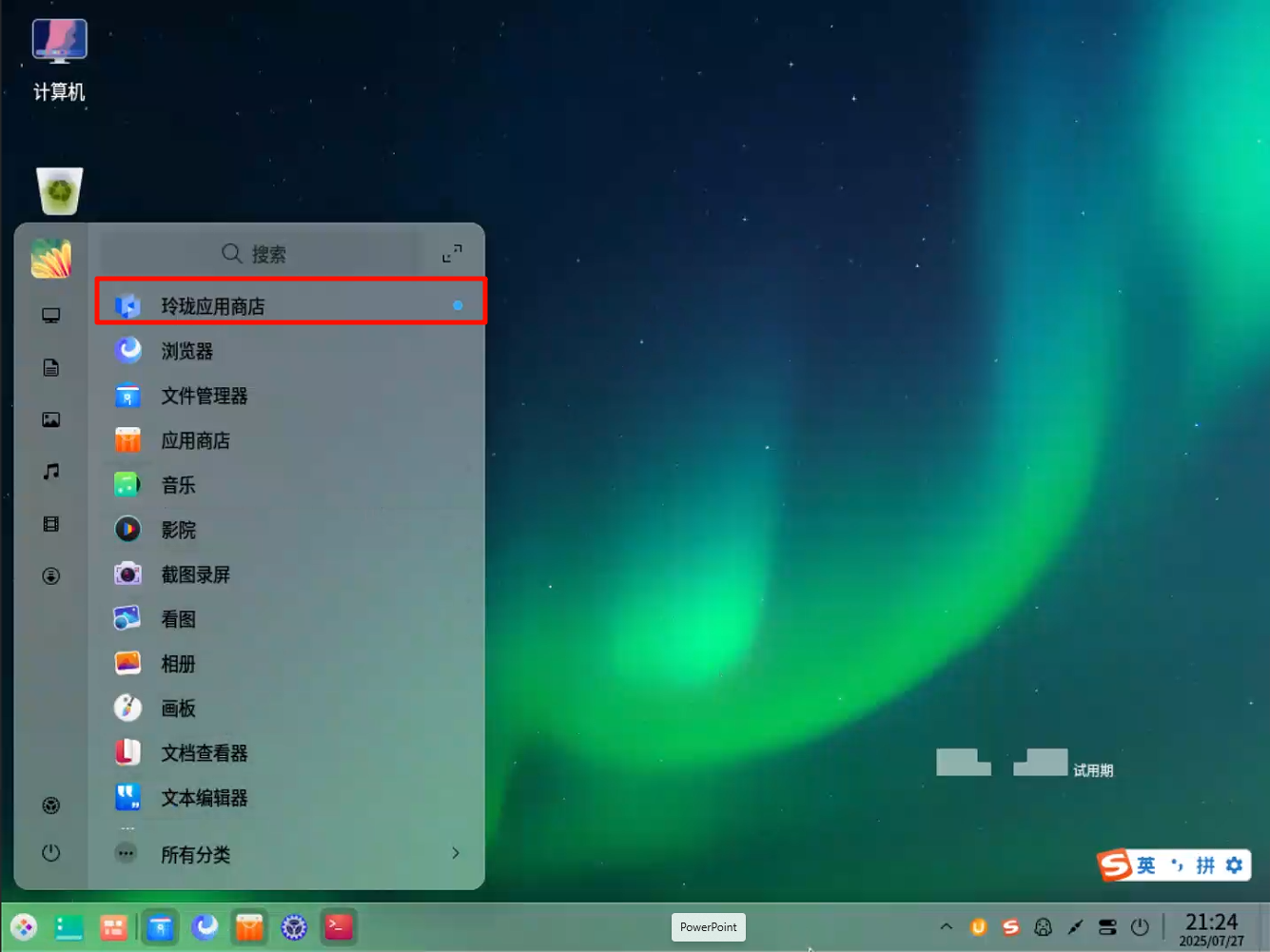The width and height of the screenshot is (1270, 952).
Task: Open the PowerPoint taskbar preview
Action: (708, 926)
